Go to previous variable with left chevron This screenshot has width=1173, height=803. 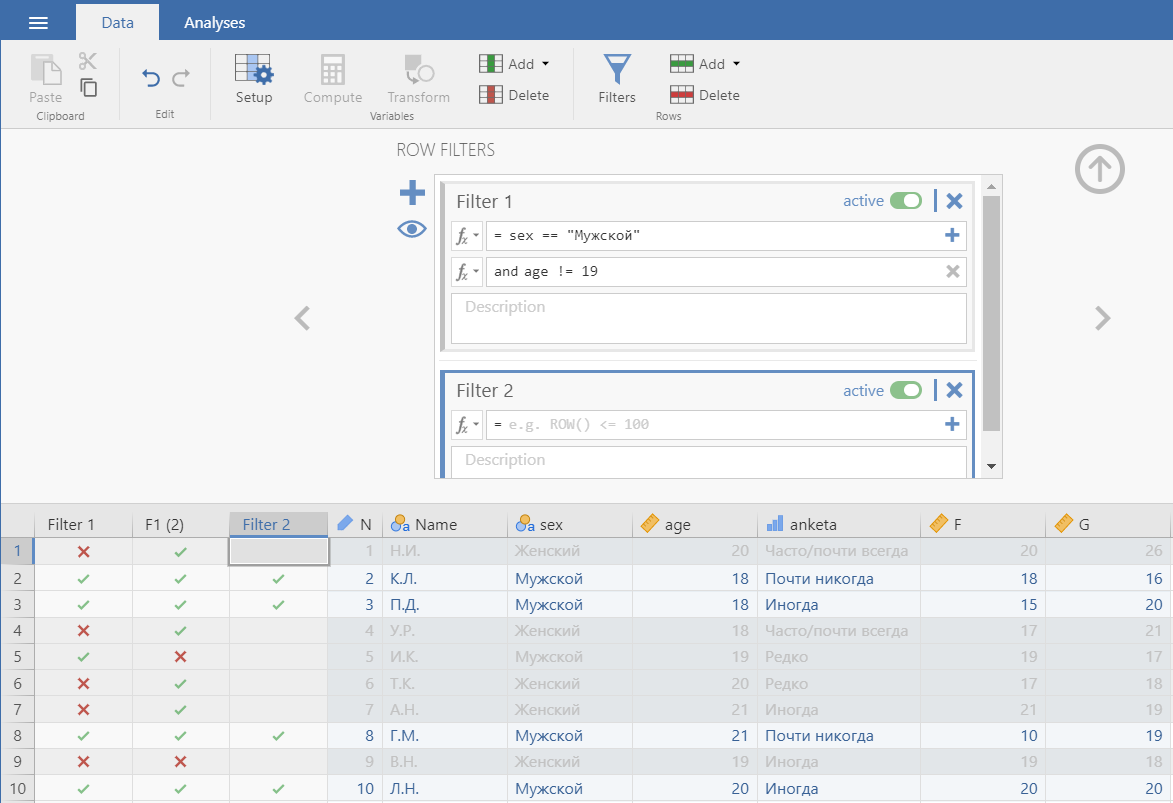point(302,319)
